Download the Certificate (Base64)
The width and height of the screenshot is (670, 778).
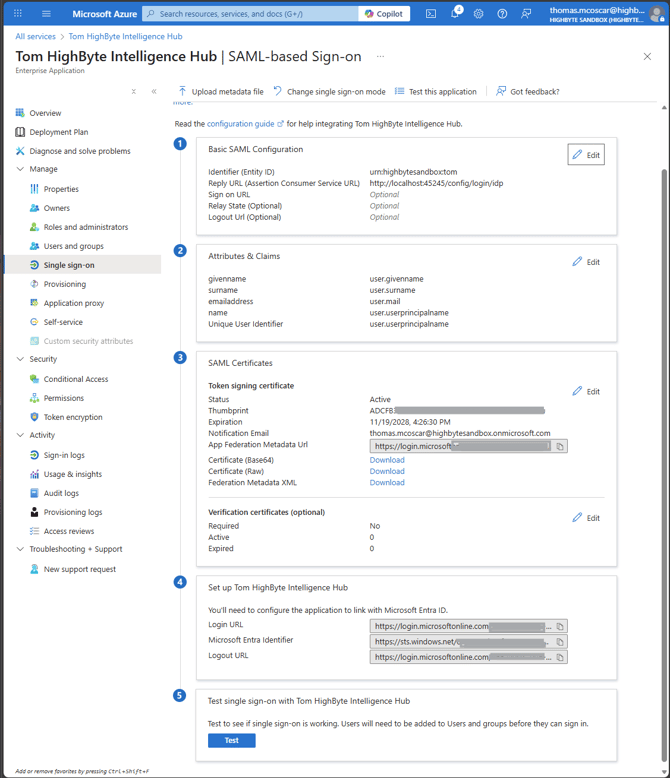tap(387, 460)
